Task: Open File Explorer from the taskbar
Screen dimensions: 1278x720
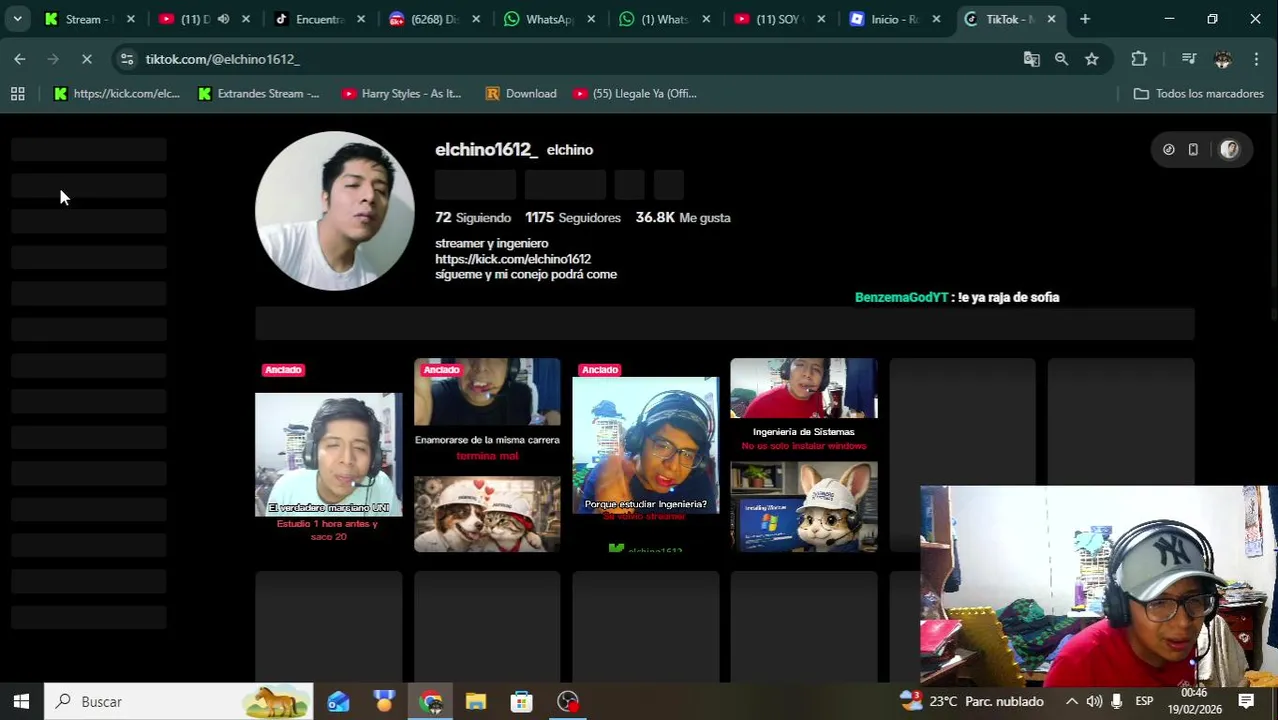Action: point(476,702)
